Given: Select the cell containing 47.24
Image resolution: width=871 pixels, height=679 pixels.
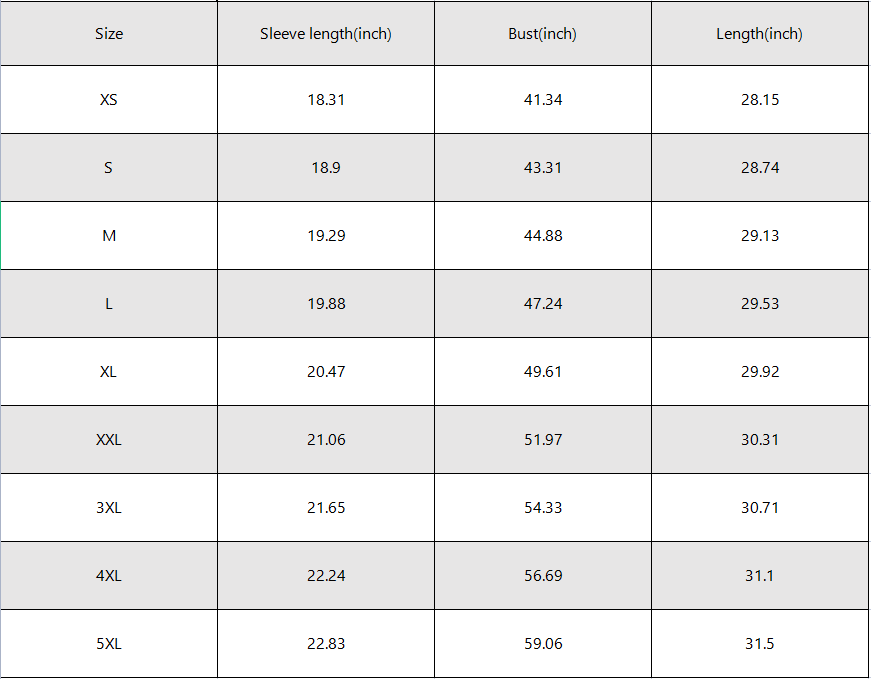Looking at the screenshot, I should [x=543, y=304].
